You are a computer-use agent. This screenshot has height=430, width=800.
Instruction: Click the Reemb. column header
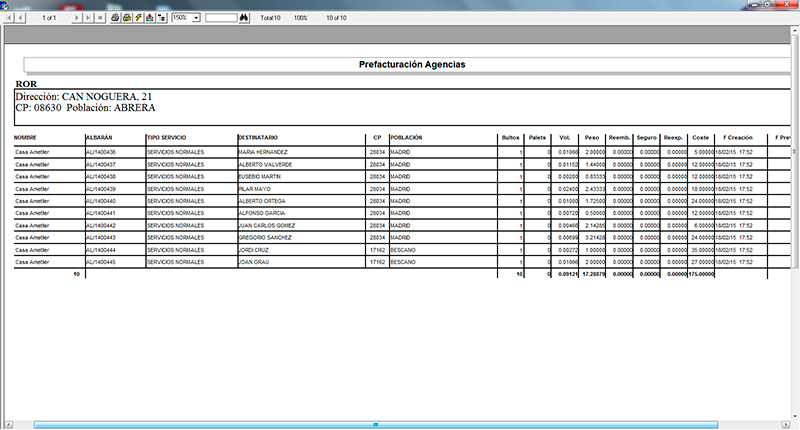(x=619, y=138)
